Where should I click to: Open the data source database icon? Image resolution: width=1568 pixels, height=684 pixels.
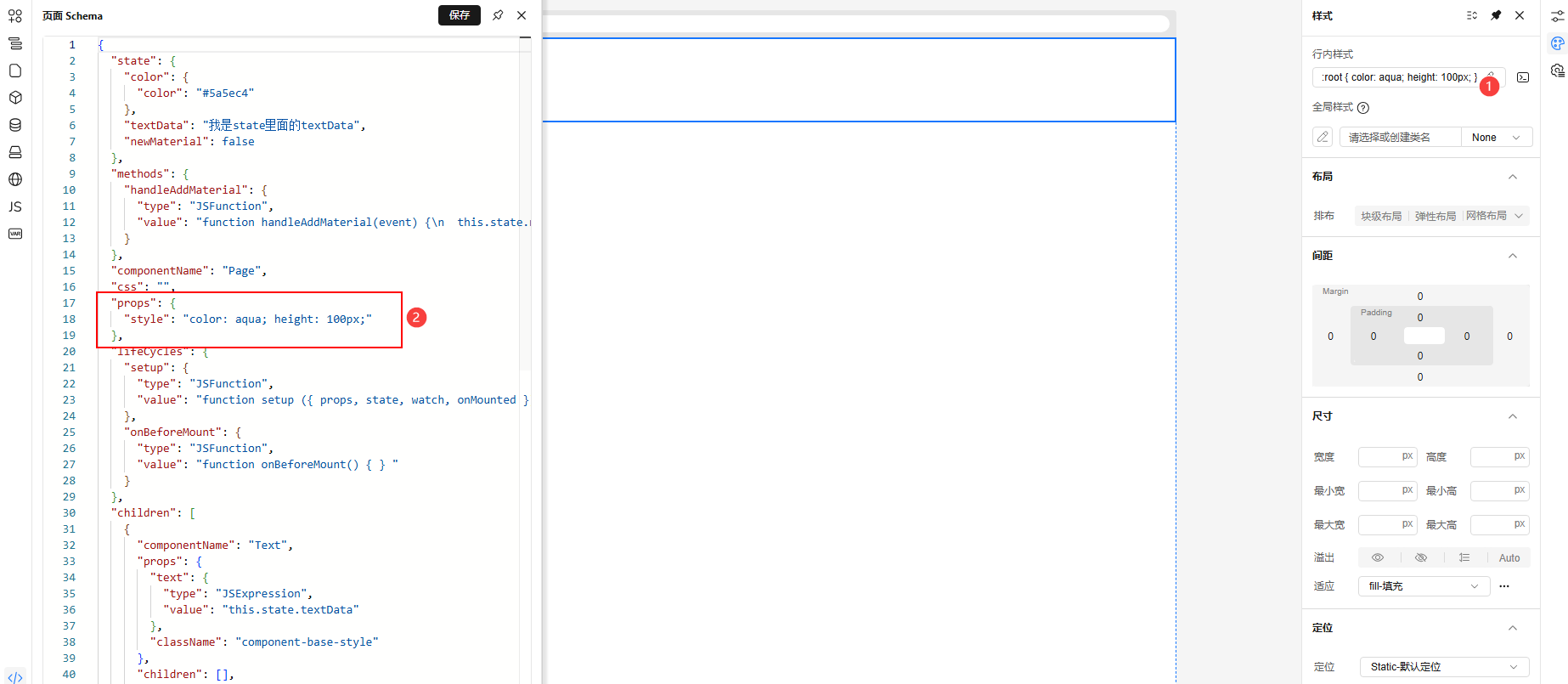[15, 125]
